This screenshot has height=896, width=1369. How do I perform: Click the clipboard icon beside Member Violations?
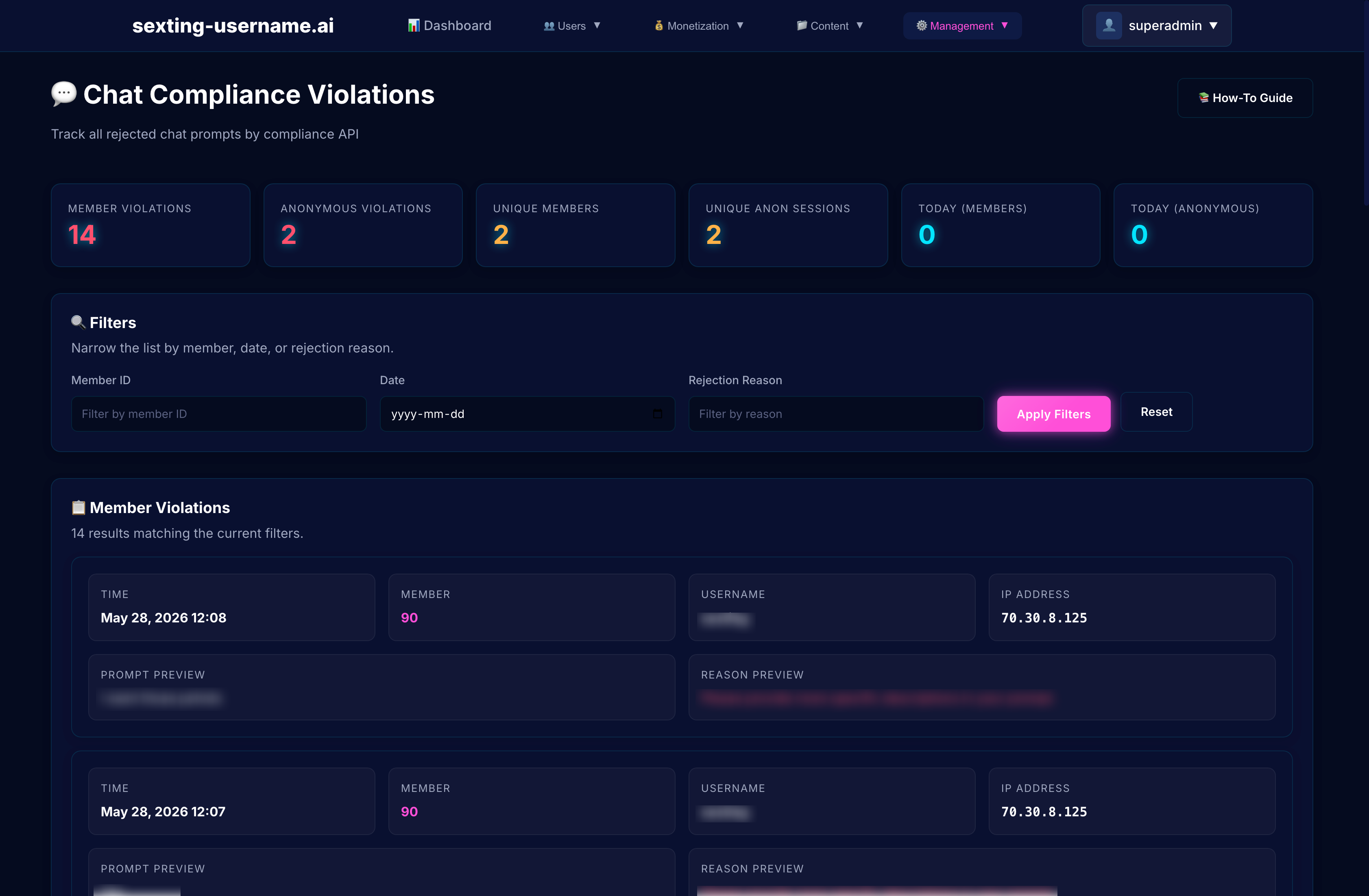tap(78, 507)
